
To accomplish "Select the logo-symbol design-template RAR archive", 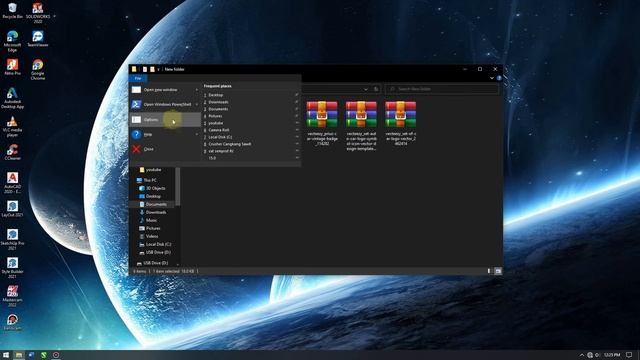I will [361, 125].
